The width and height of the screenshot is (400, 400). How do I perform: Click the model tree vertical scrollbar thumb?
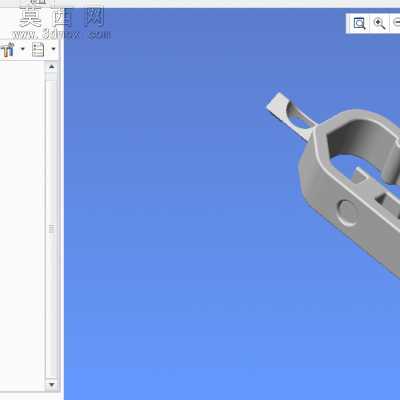click(x=51, y=229)
